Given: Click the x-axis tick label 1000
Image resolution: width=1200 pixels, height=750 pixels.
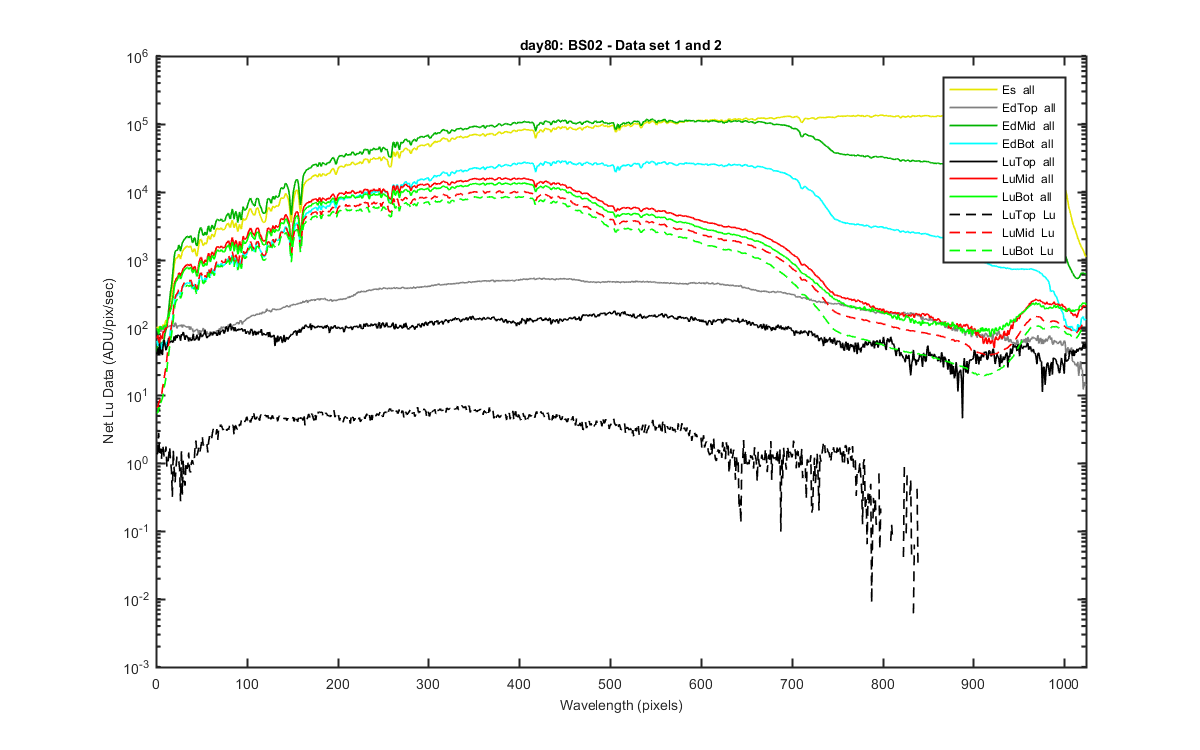Looking at the screenshot, I should 1064,684.
